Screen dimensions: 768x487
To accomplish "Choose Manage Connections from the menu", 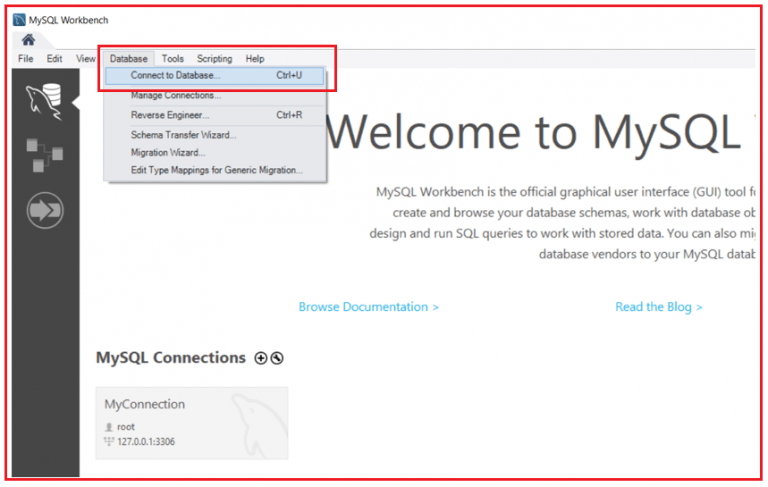I will [176, 95].
